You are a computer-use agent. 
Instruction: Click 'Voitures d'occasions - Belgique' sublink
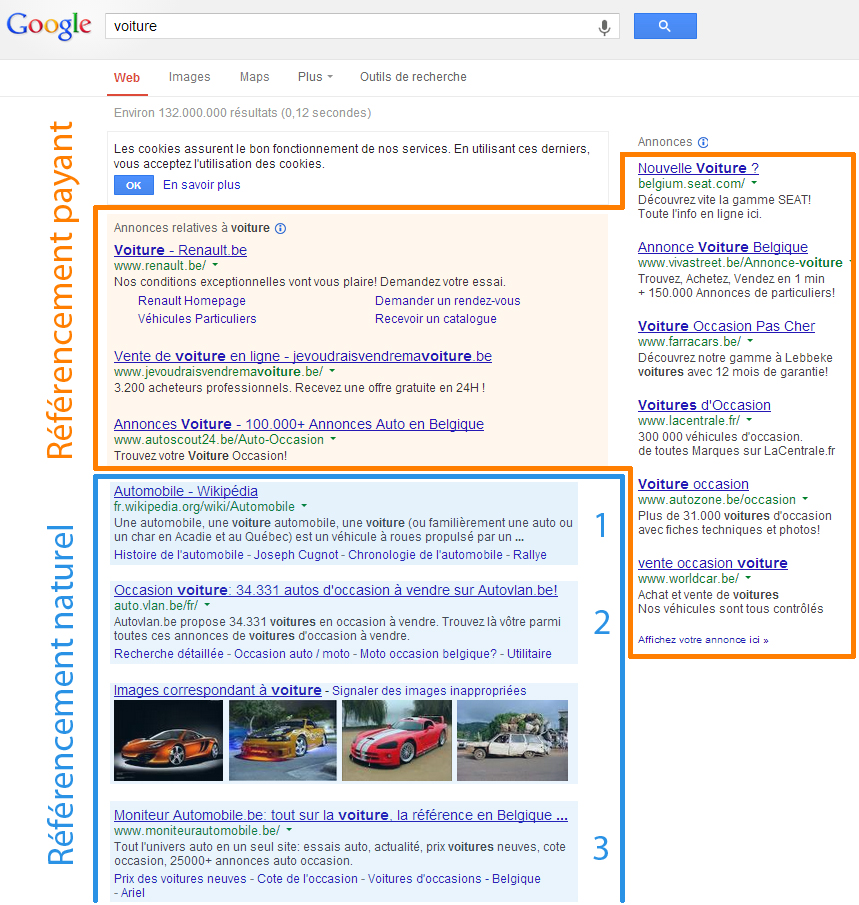[454, 879]
